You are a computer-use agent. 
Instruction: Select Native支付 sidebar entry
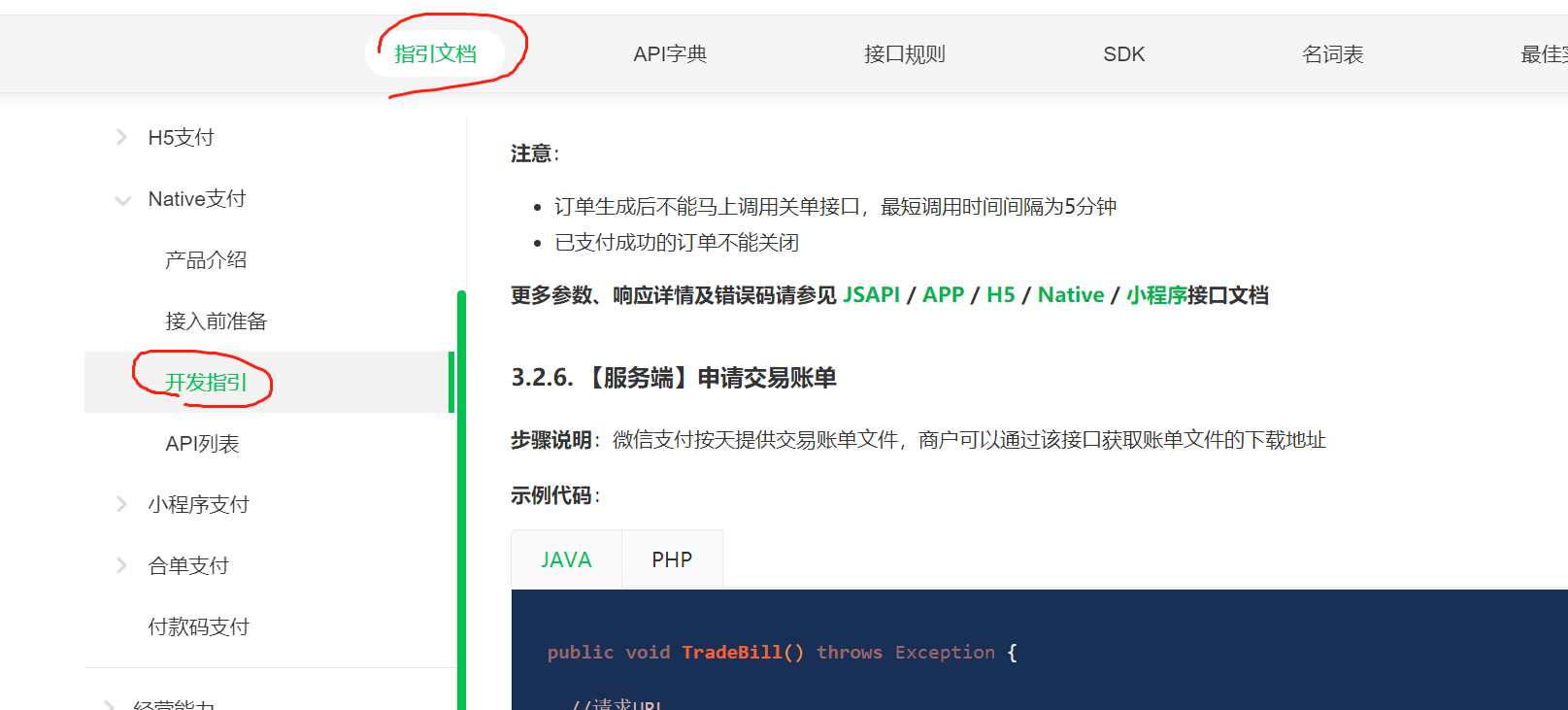[x=197, y=198]
